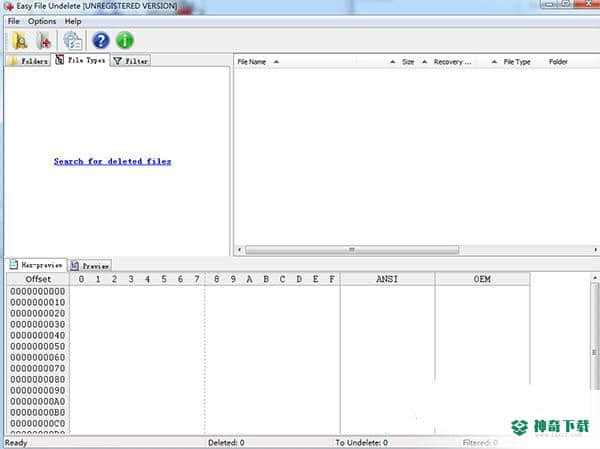Sort by the File Name column header
Screen dimensions: 600x449
[251, 62]
